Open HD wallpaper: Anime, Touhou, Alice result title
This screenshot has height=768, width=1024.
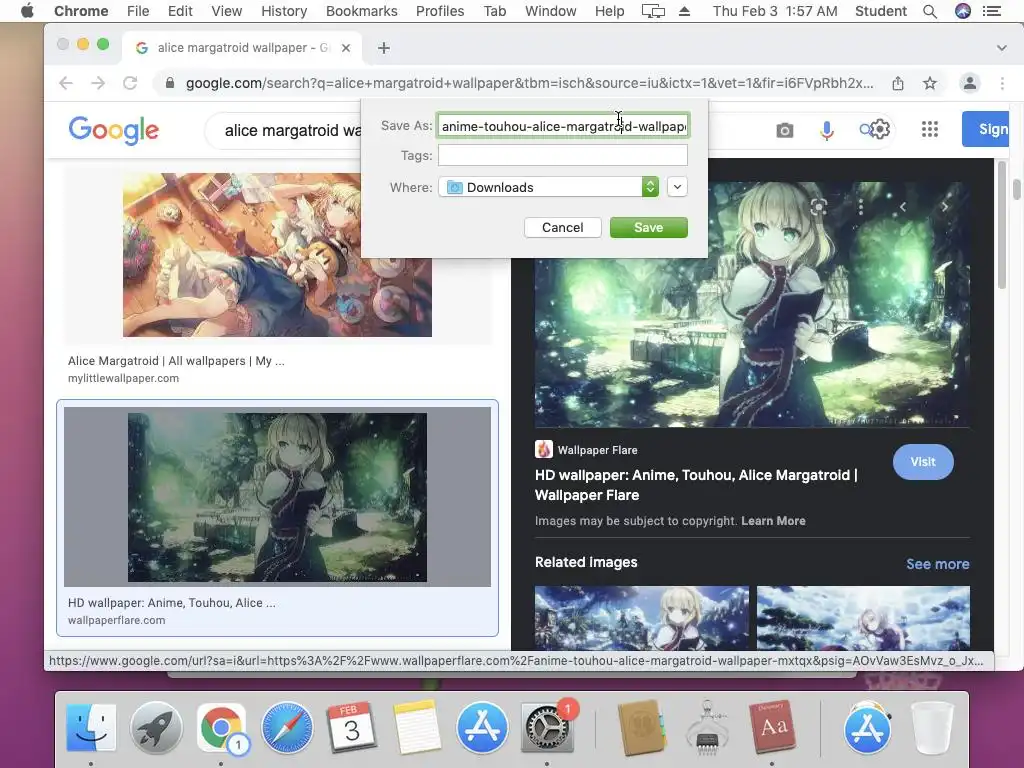tap(172, 603)
